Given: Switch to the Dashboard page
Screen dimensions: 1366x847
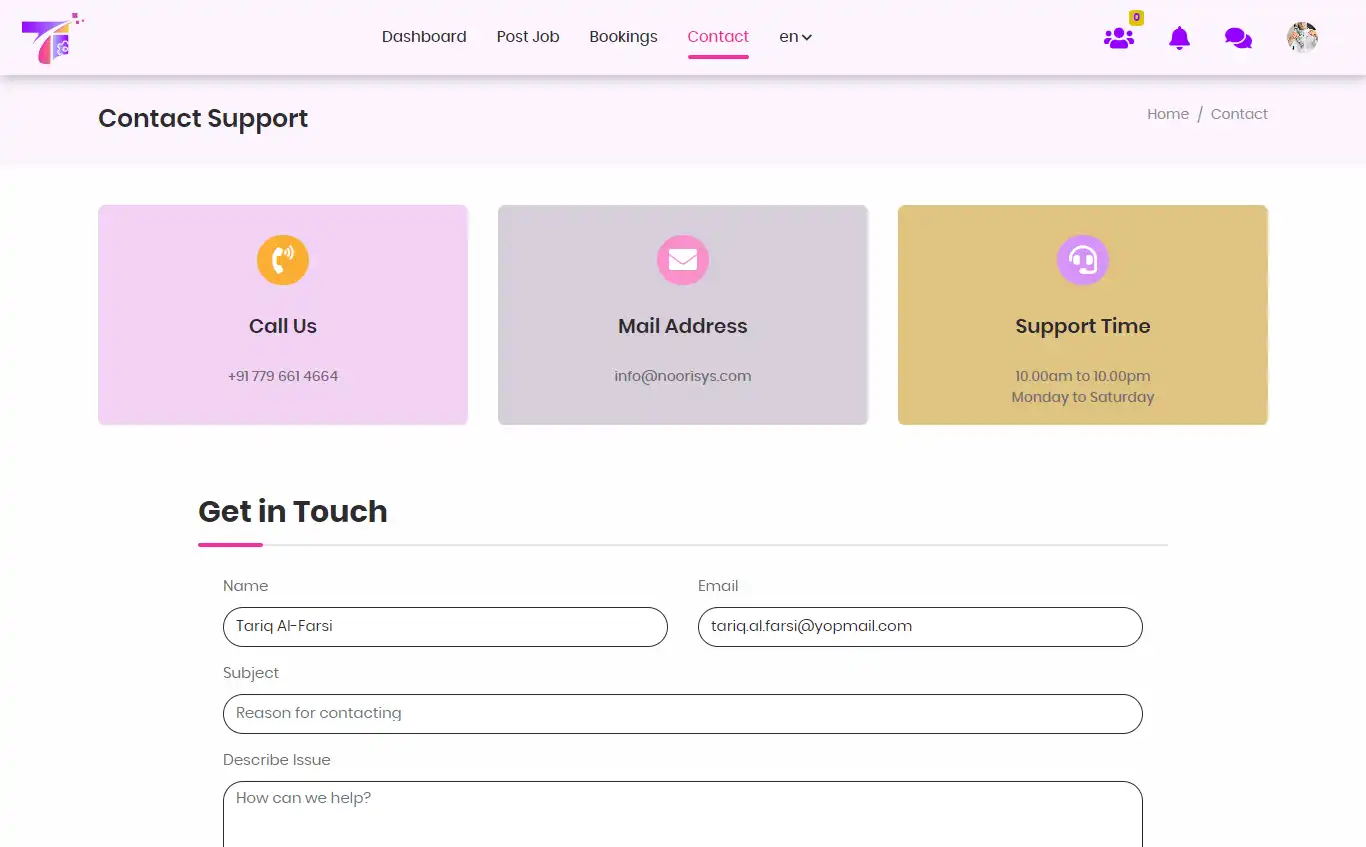Looking at the screenshot, I should click(424, 37).
